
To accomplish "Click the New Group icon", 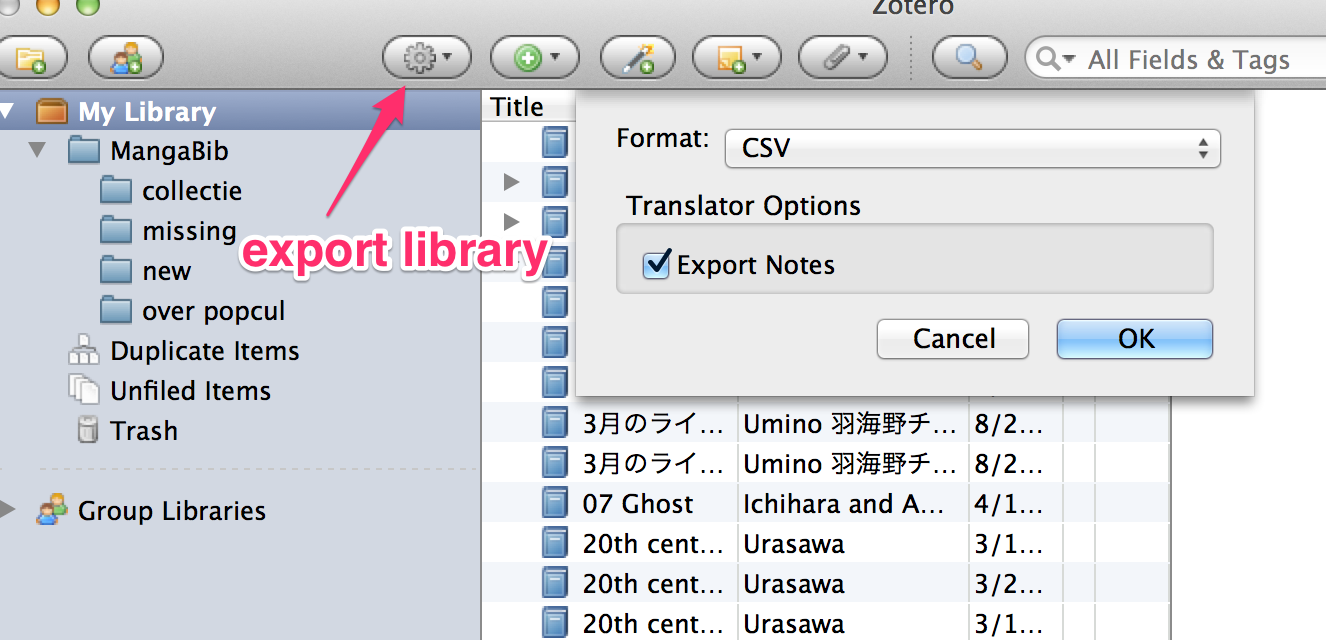I will 126,59.
